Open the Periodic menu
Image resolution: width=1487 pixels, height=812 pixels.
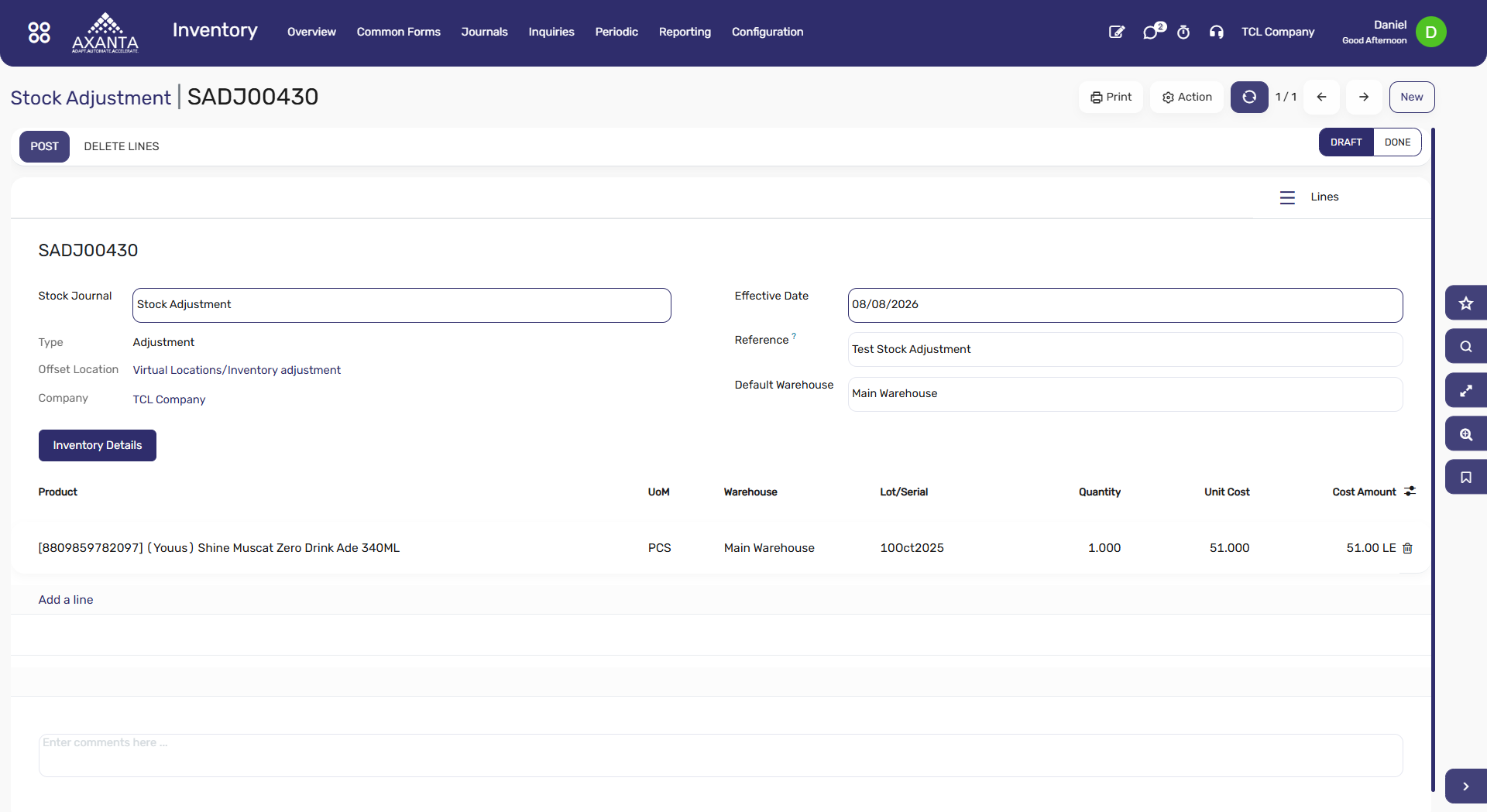coord(616,32)
